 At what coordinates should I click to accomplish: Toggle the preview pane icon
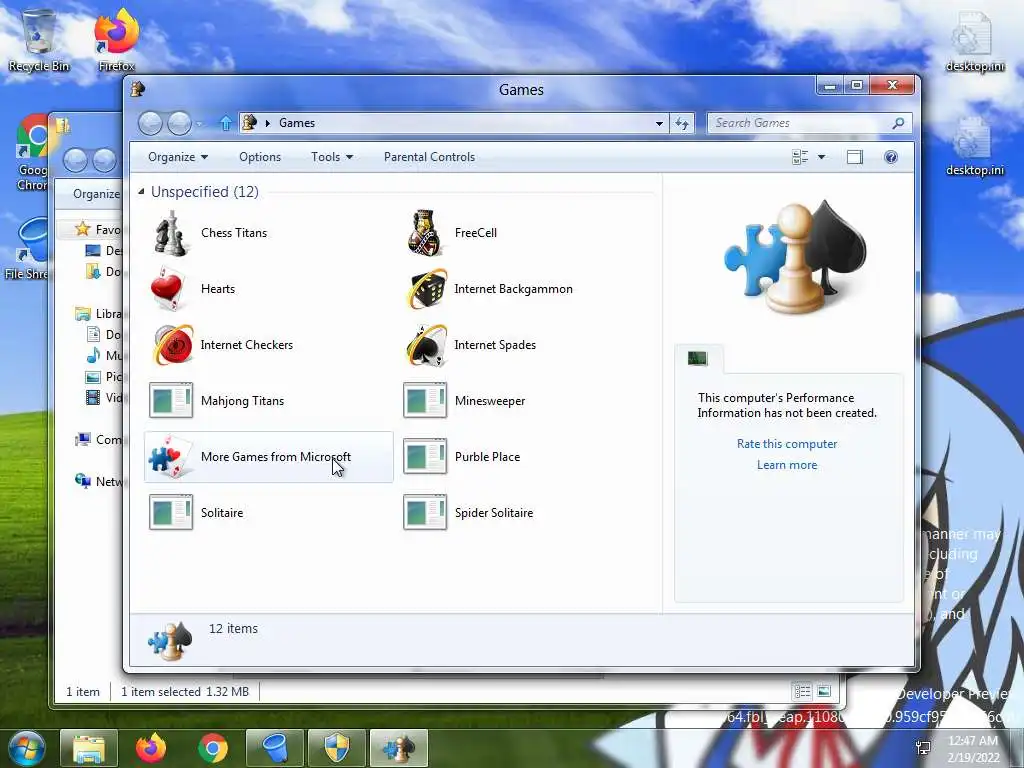[854, 157]
